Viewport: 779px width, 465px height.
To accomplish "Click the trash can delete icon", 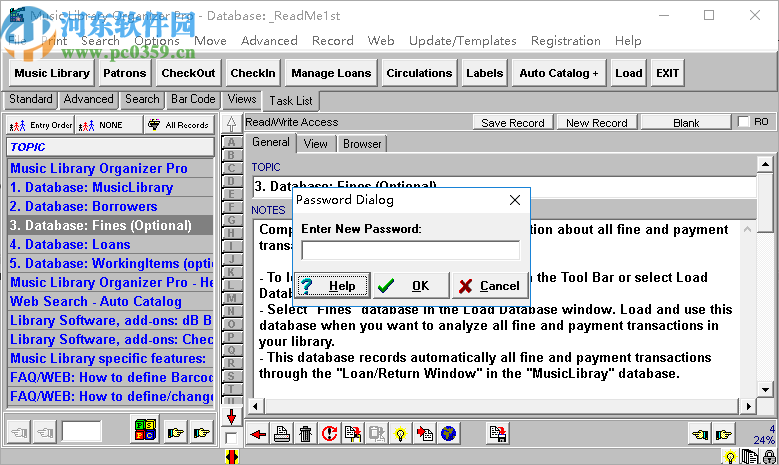I will [306, 434].
